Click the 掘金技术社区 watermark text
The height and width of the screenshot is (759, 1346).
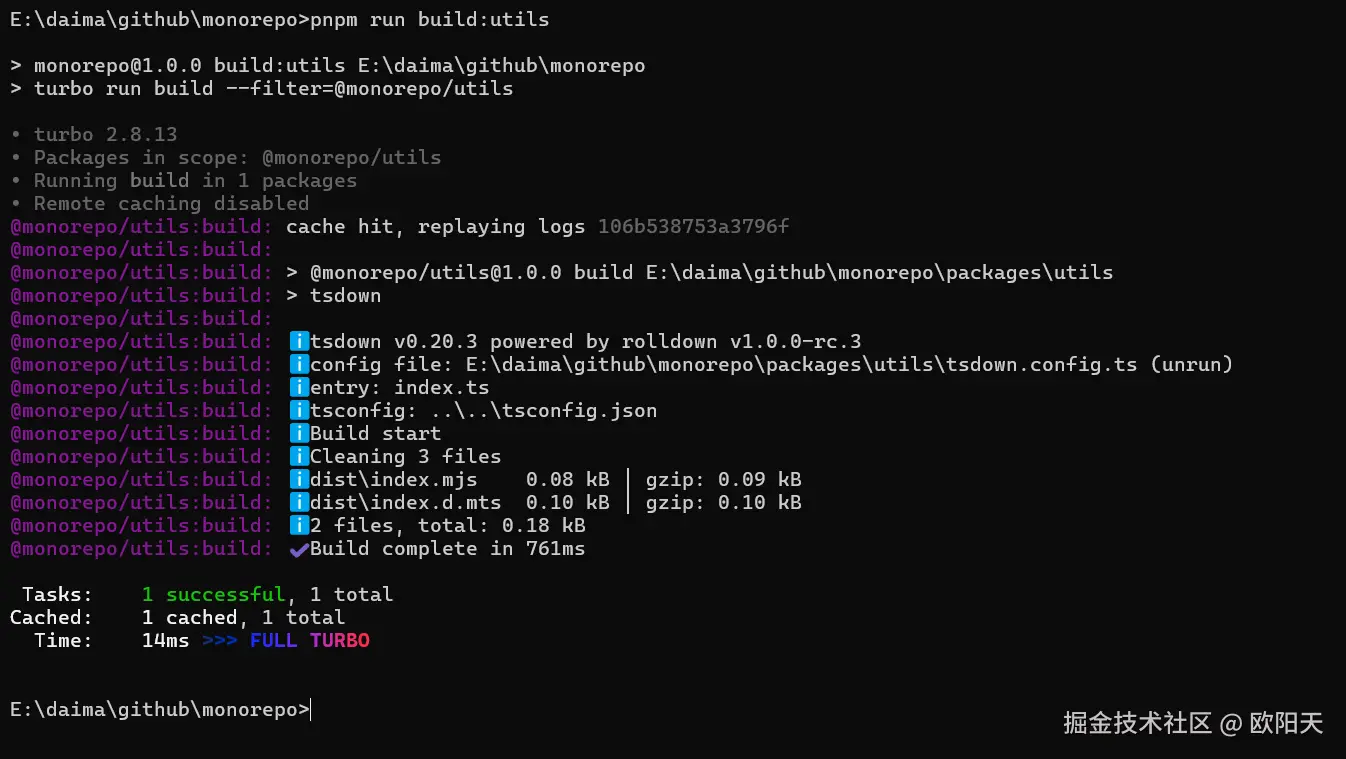[1137, 723]
